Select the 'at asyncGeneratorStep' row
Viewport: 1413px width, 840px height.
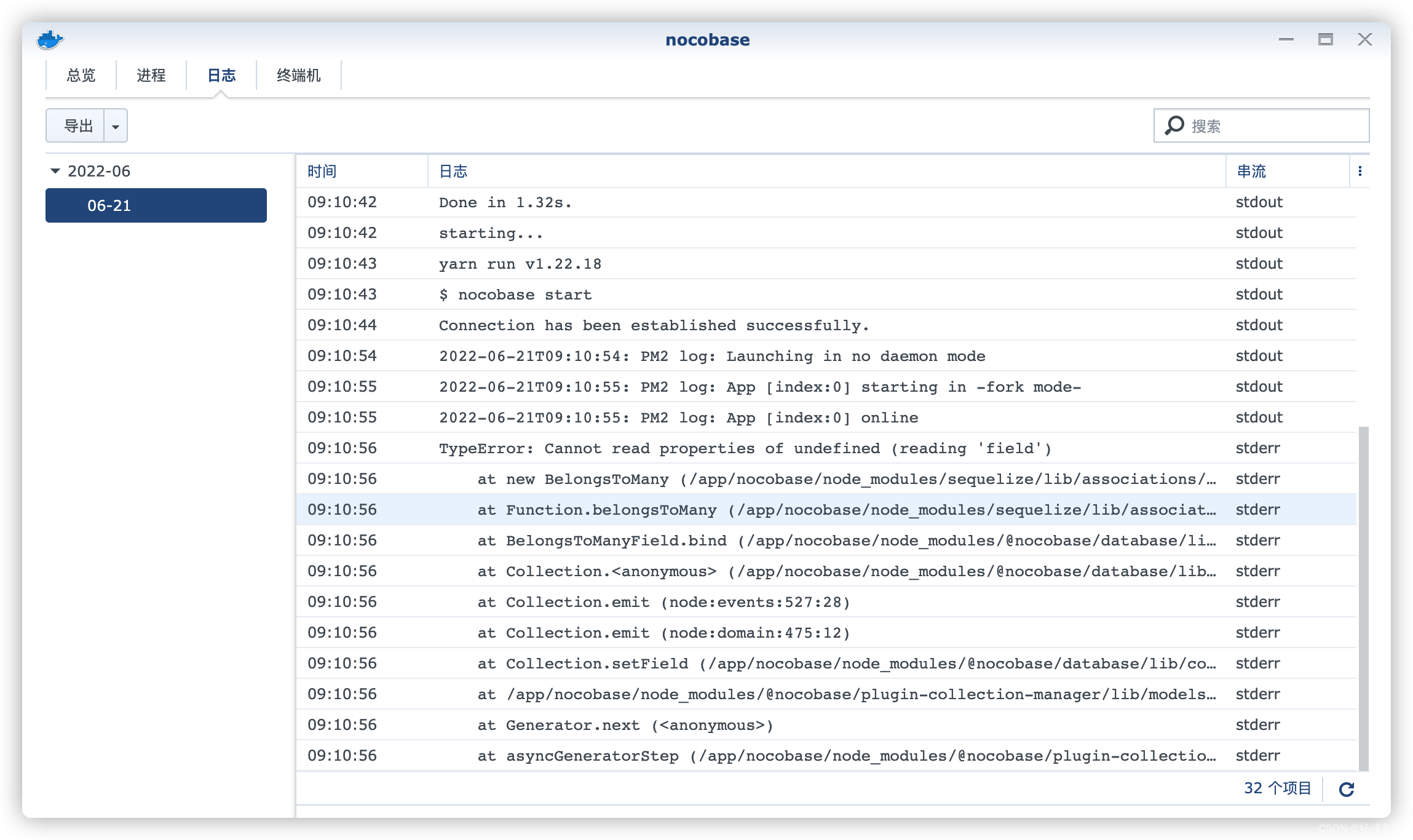(826, 756)
